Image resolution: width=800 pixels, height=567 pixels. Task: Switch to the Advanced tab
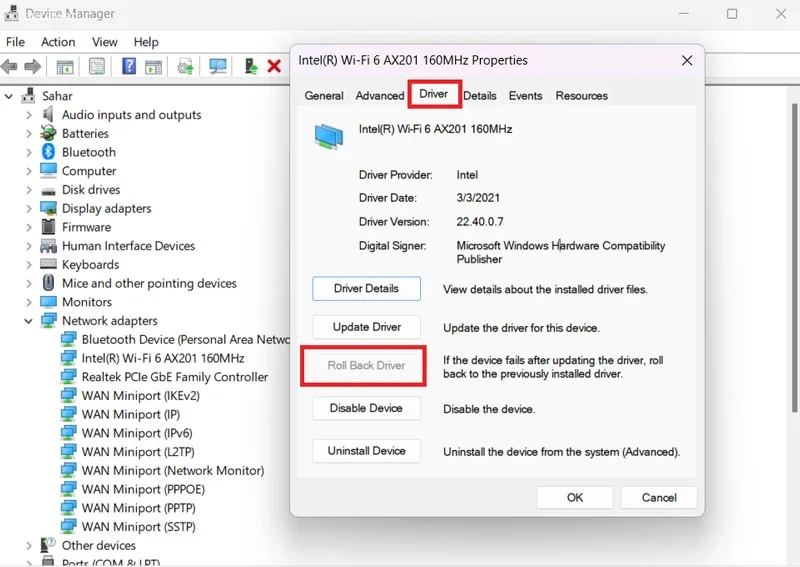[380, 96]
